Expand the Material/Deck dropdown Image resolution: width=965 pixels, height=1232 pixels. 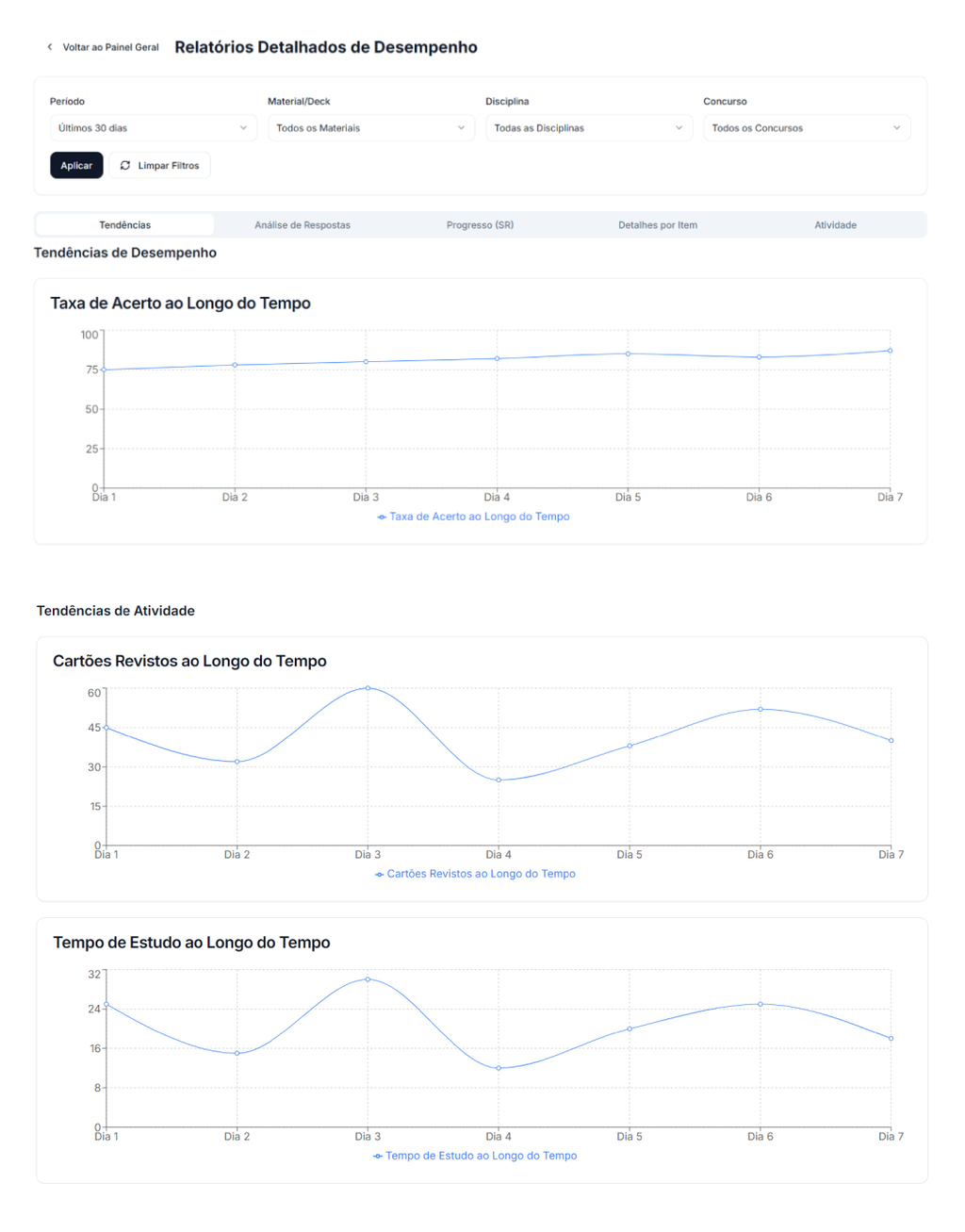pyautogui.click(x=371, y=128)
